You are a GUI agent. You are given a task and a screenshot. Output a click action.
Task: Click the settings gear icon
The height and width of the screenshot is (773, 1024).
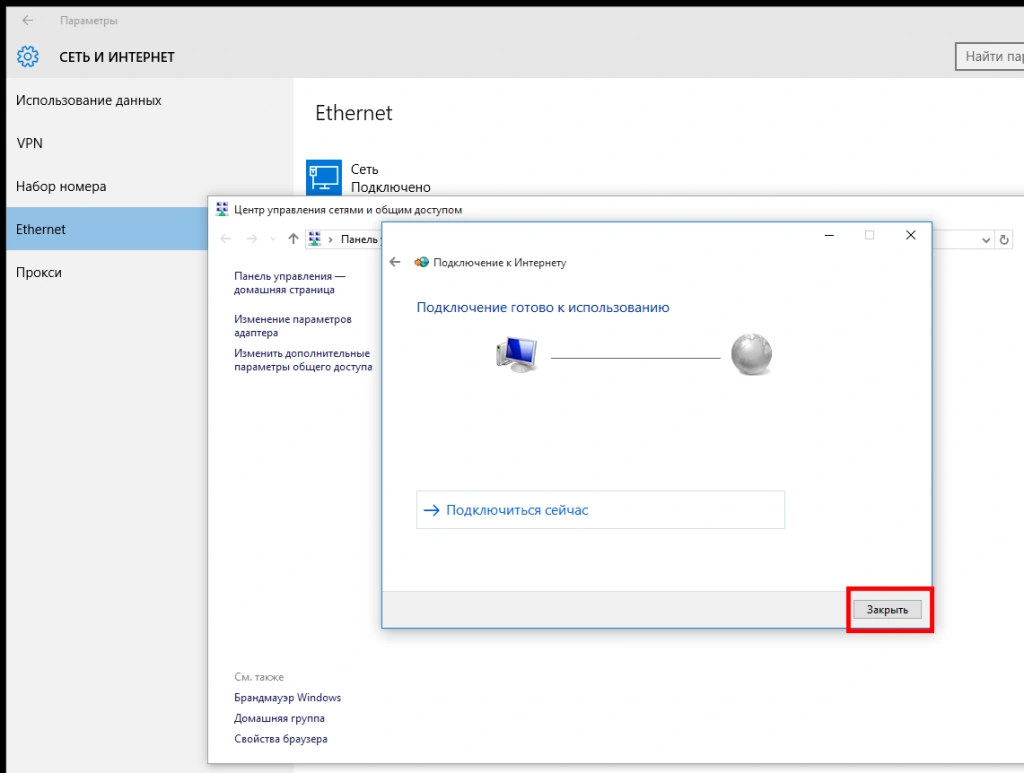pyautogui.click(x=28, y=57)
